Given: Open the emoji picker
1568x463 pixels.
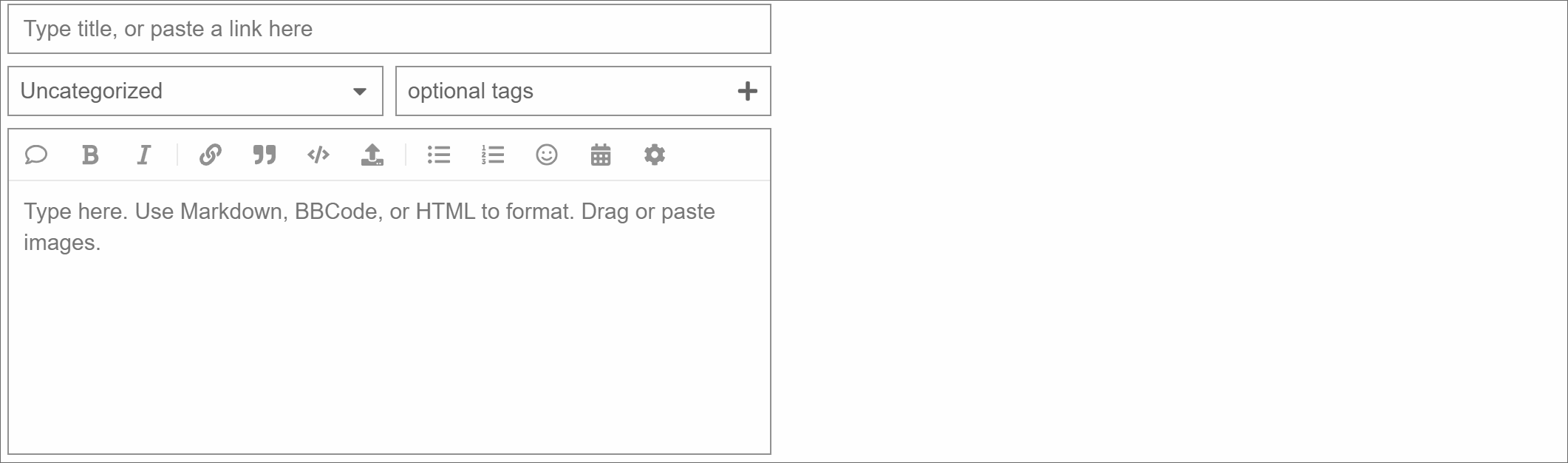Looking at the screenshot, I should 547,155.
